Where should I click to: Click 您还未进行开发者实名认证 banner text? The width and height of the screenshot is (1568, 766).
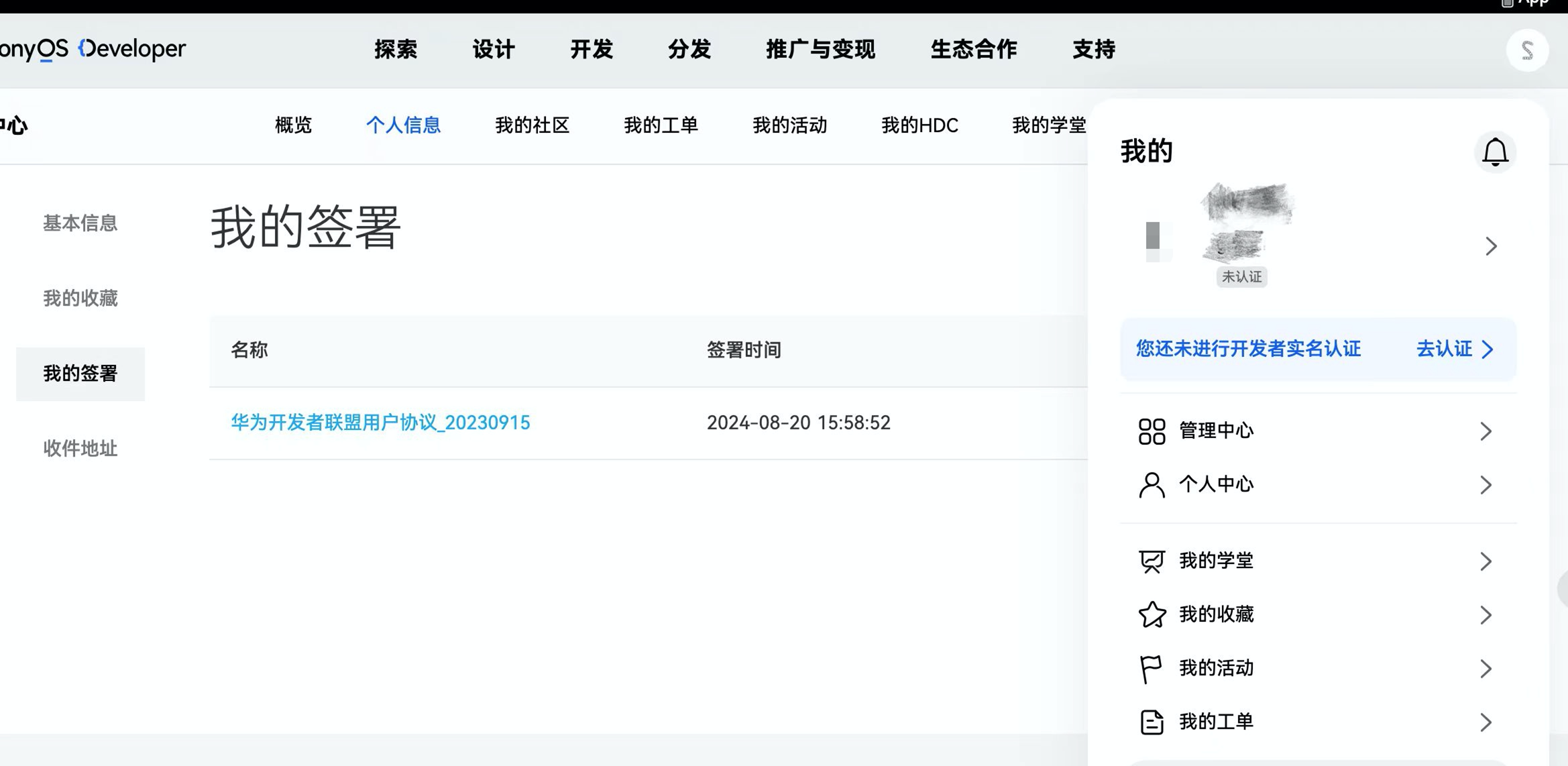coord(1248,349)
